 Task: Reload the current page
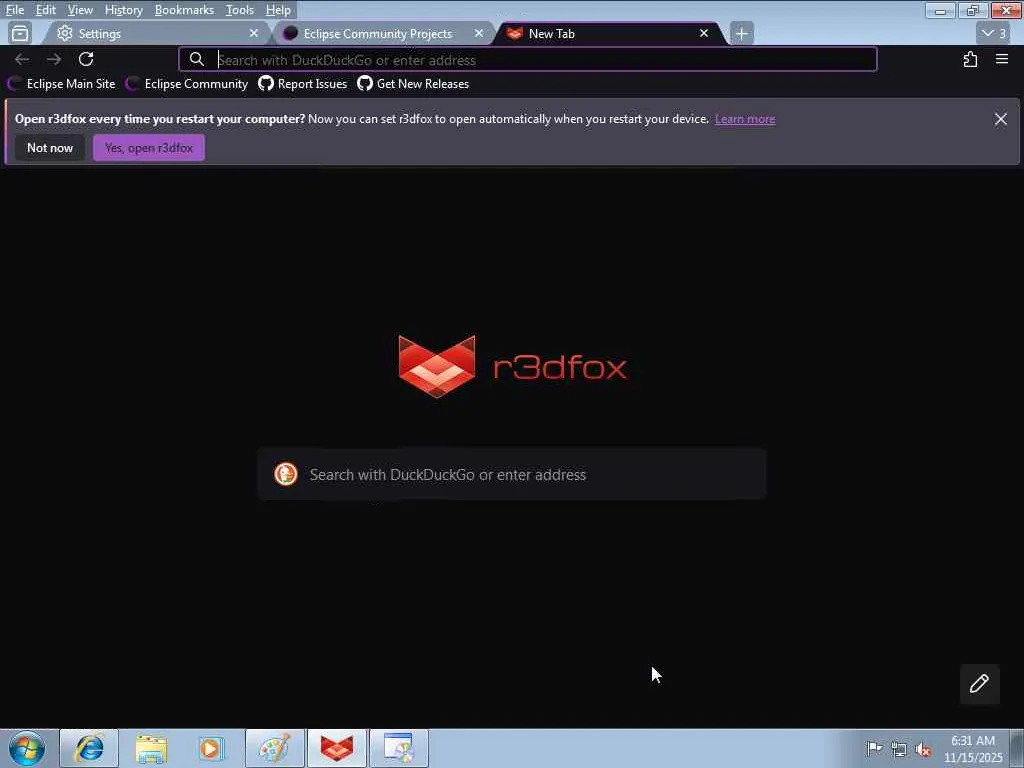pyautogui.click(x=86, y=59)
